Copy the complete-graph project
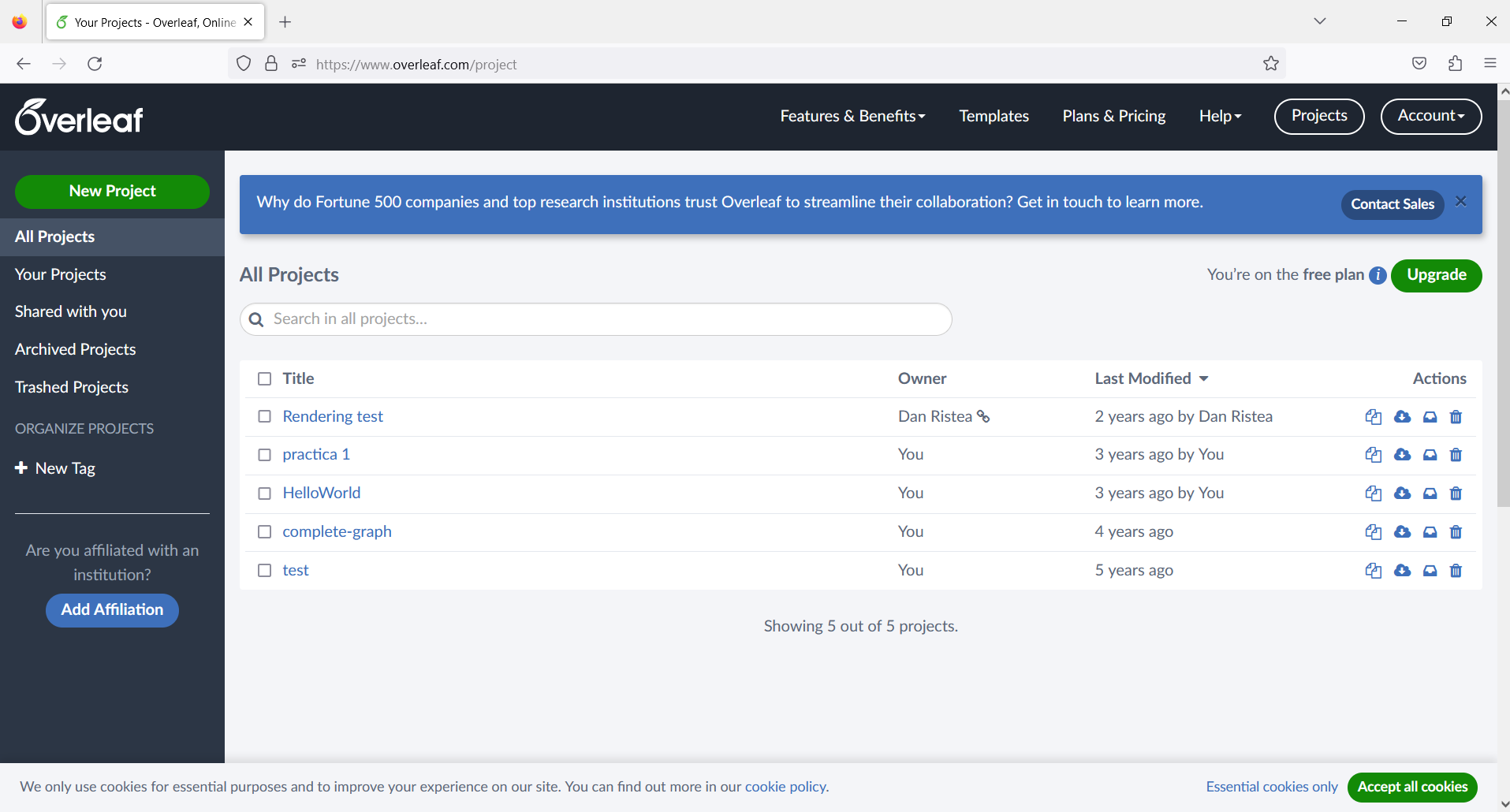1510x812 pixels. tap(1374, 531)
